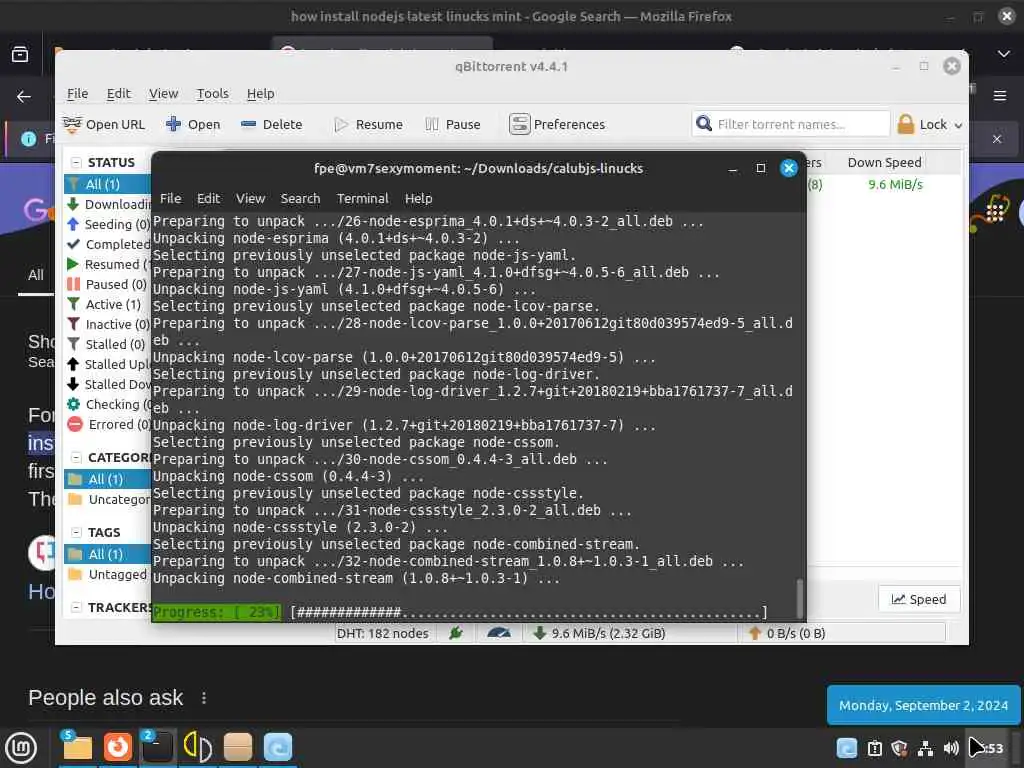Viewport: 1024px width, 768px height.
Task: Click the network tray icon
Action: click(x=925, y=748)
